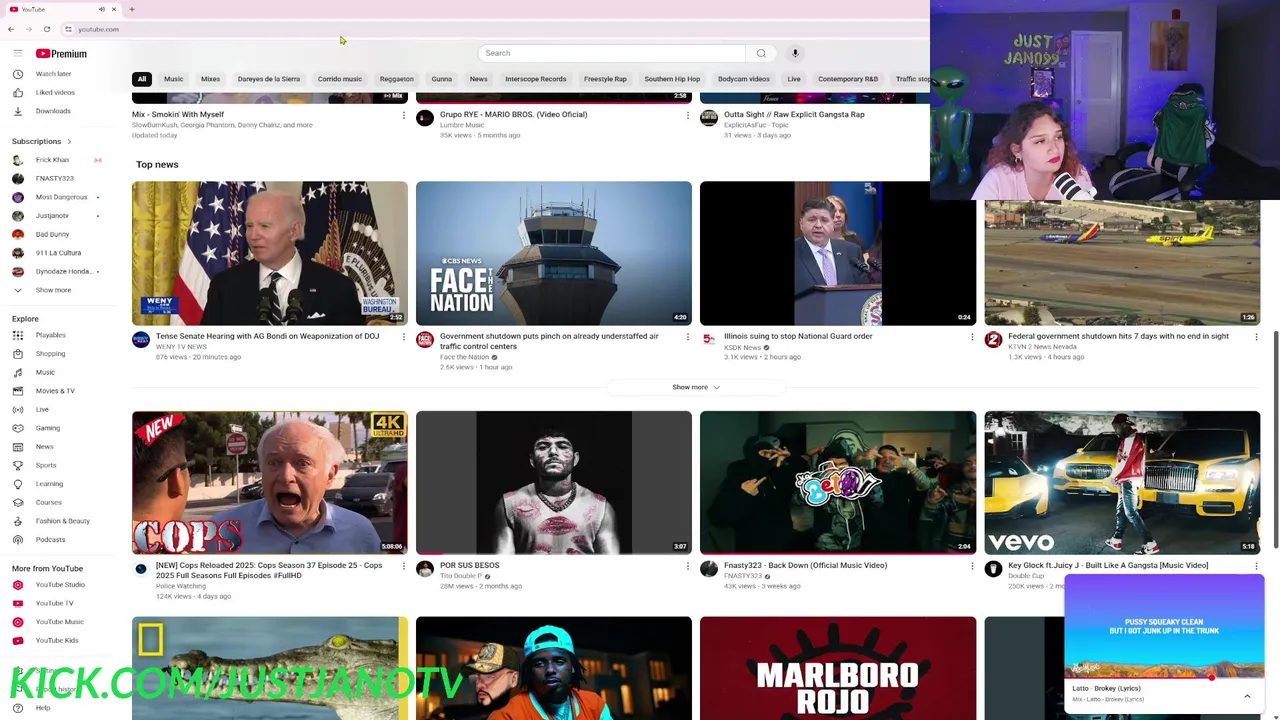Focus the YouTube search field
The width and height of the screenshot is (1280, 720).
tap(611, 53)
